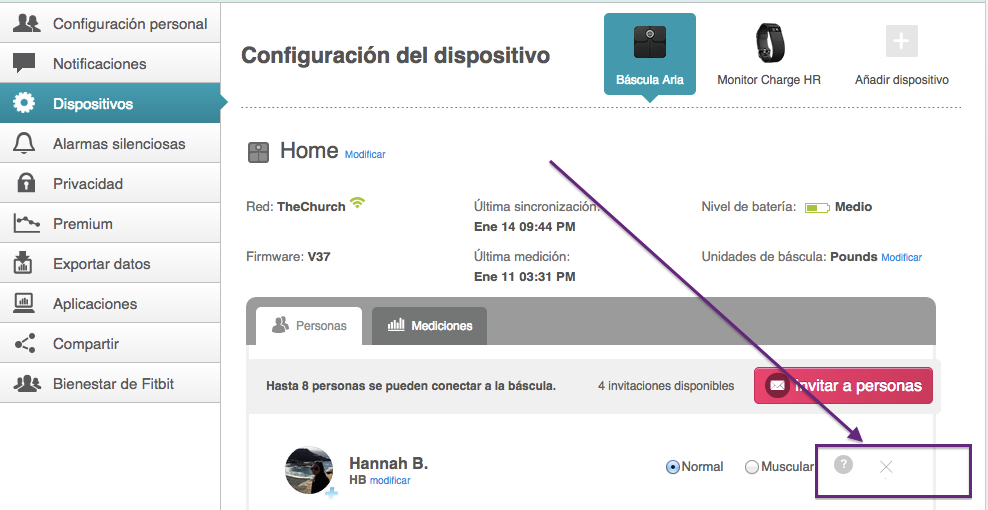The image size is (988, 510).
Task: Switch to the Mediciones tab
Action: click(429, 325)
